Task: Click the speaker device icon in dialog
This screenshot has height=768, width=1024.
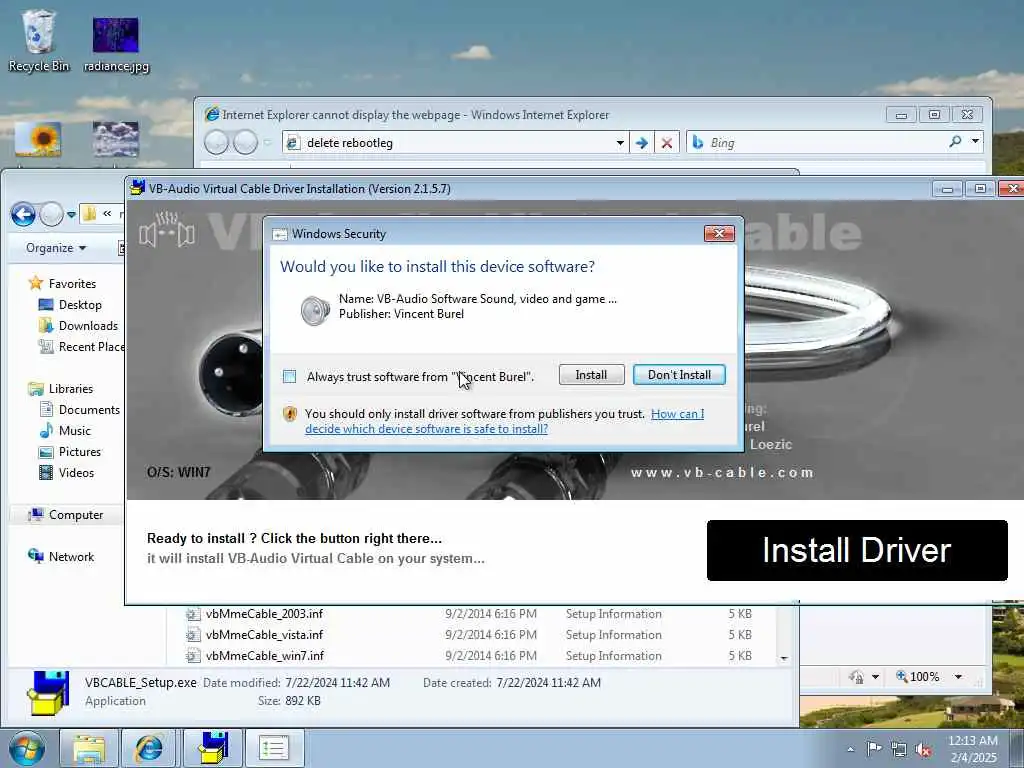Action: 315,310
